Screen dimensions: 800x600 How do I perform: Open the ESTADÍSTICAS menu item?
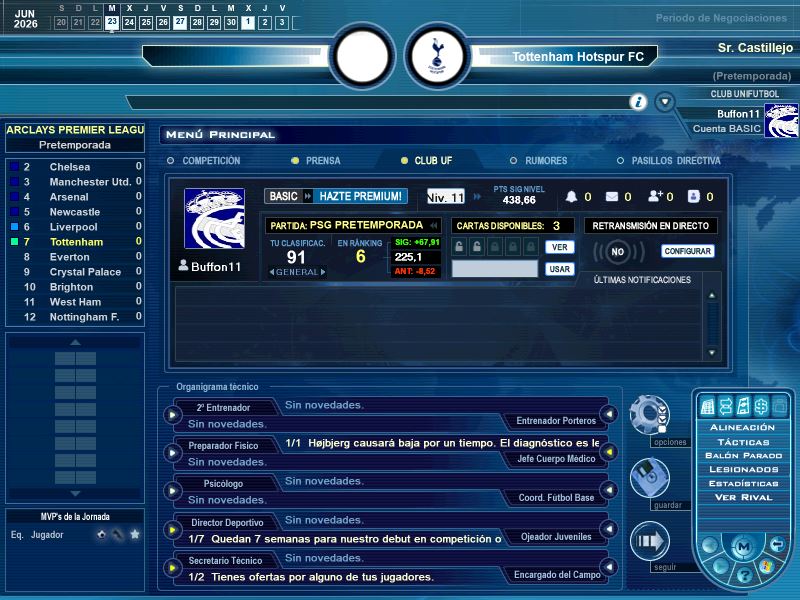743,483
